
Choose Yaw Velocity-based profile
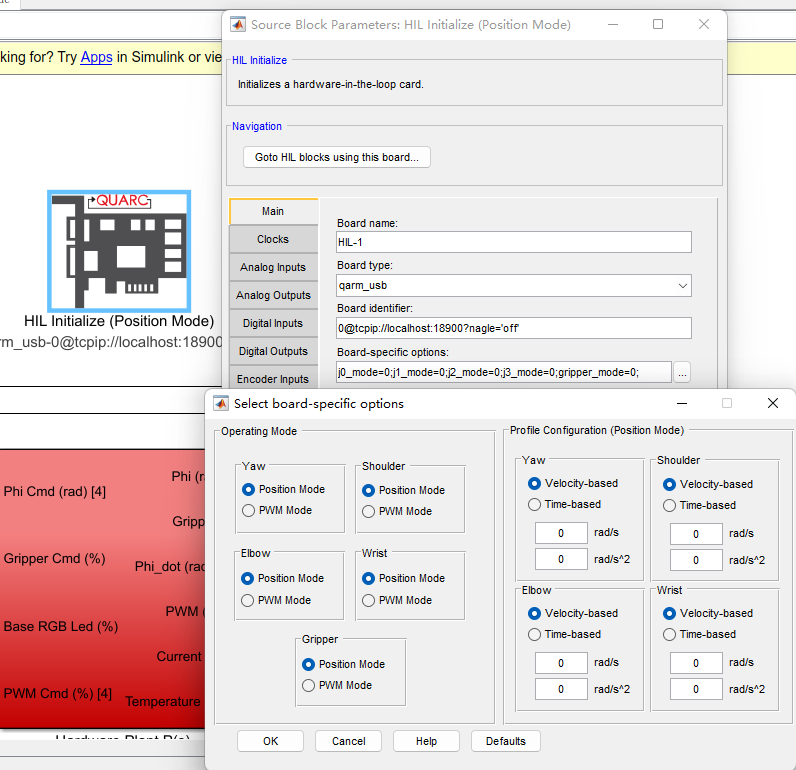click(534, 483)
